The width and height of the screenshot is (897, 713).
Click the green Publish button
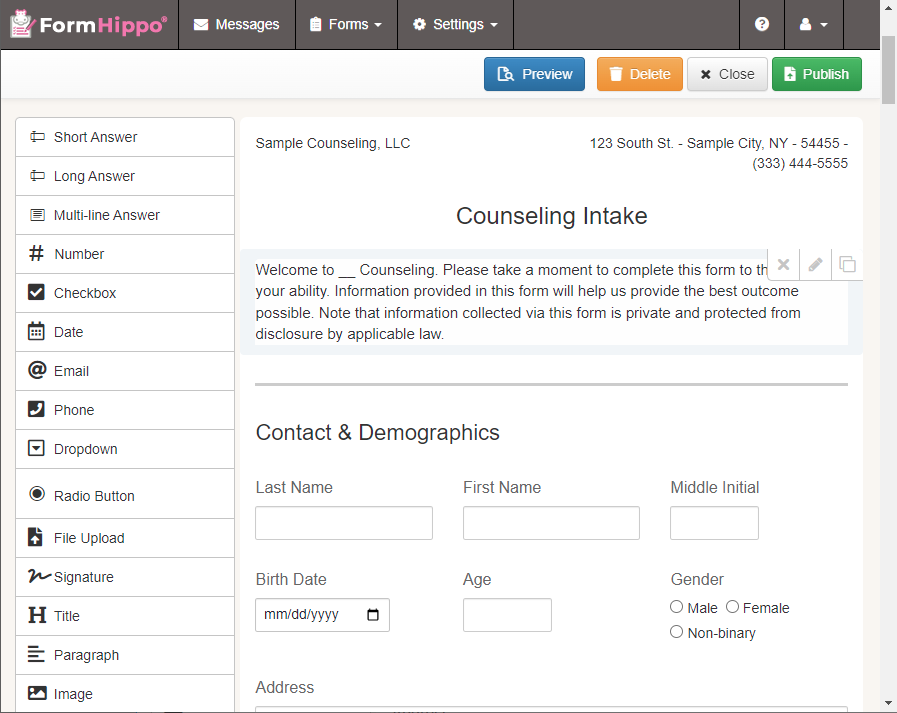[x=816, y=74]
